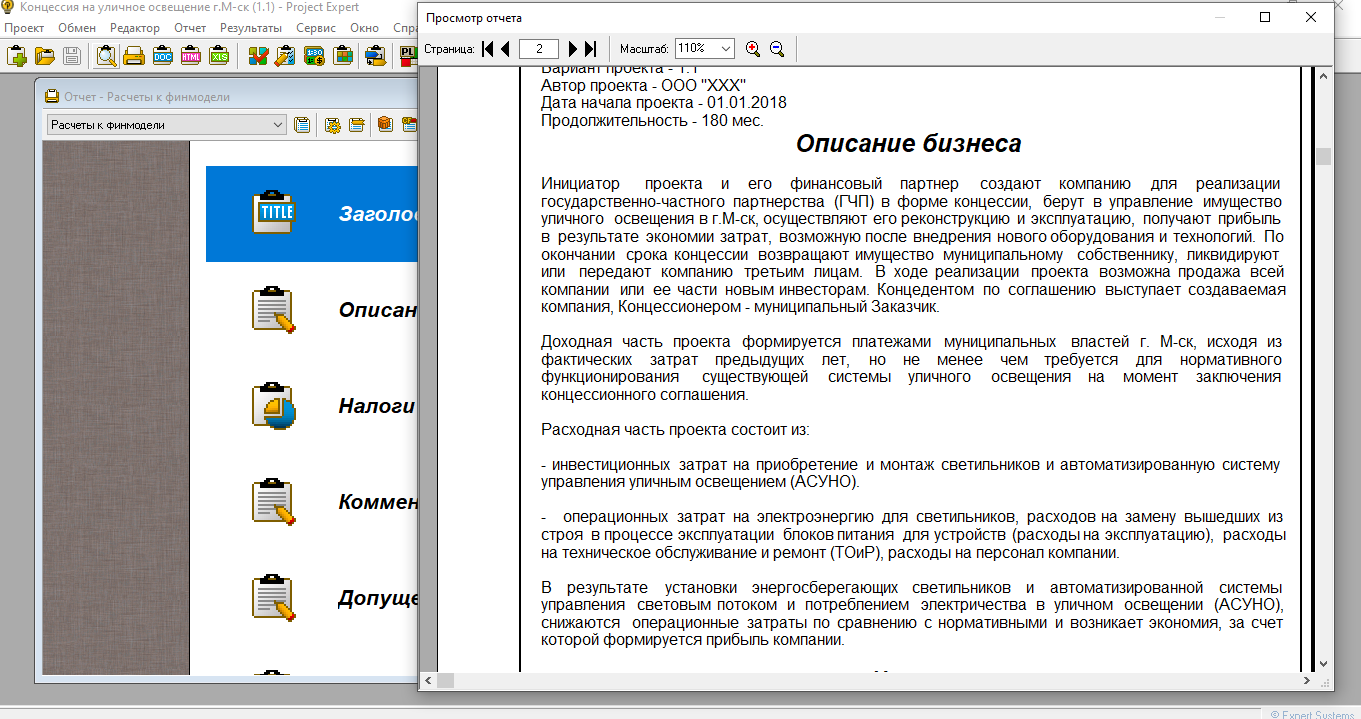This screenshot has width=1361, height=719.
Task: Click the clipboard with arrows icon
Action: [376, 56]
